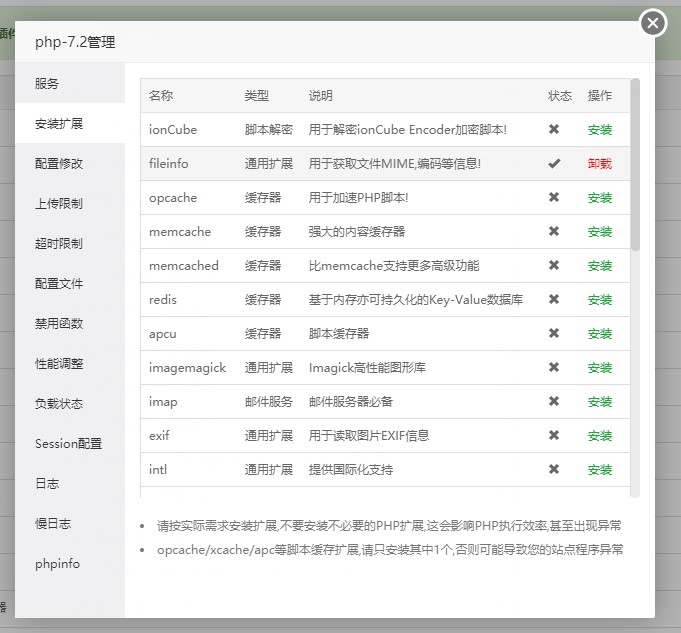Click the fileinfo installed checkmark icon
The height and width of the screenshot is (633, 681).
pos(554,164)
